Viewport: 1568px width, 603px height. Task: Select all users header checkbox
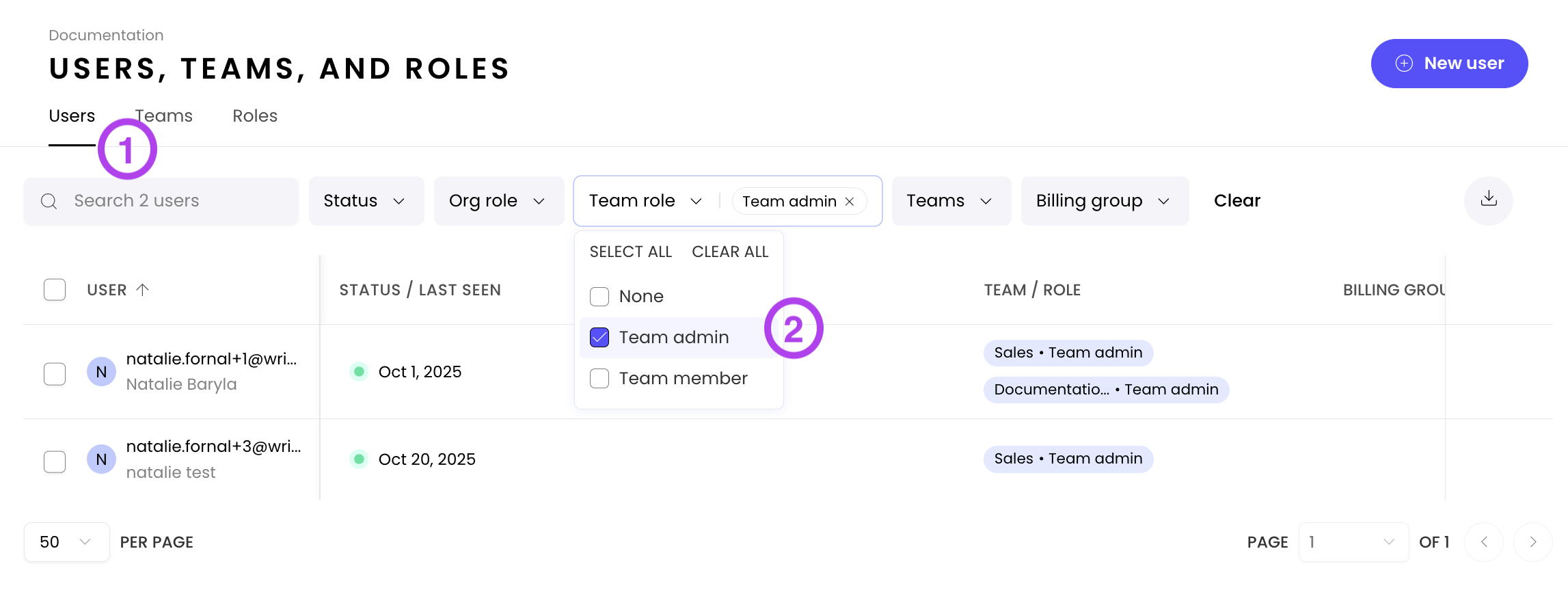(x=55, y=290)
